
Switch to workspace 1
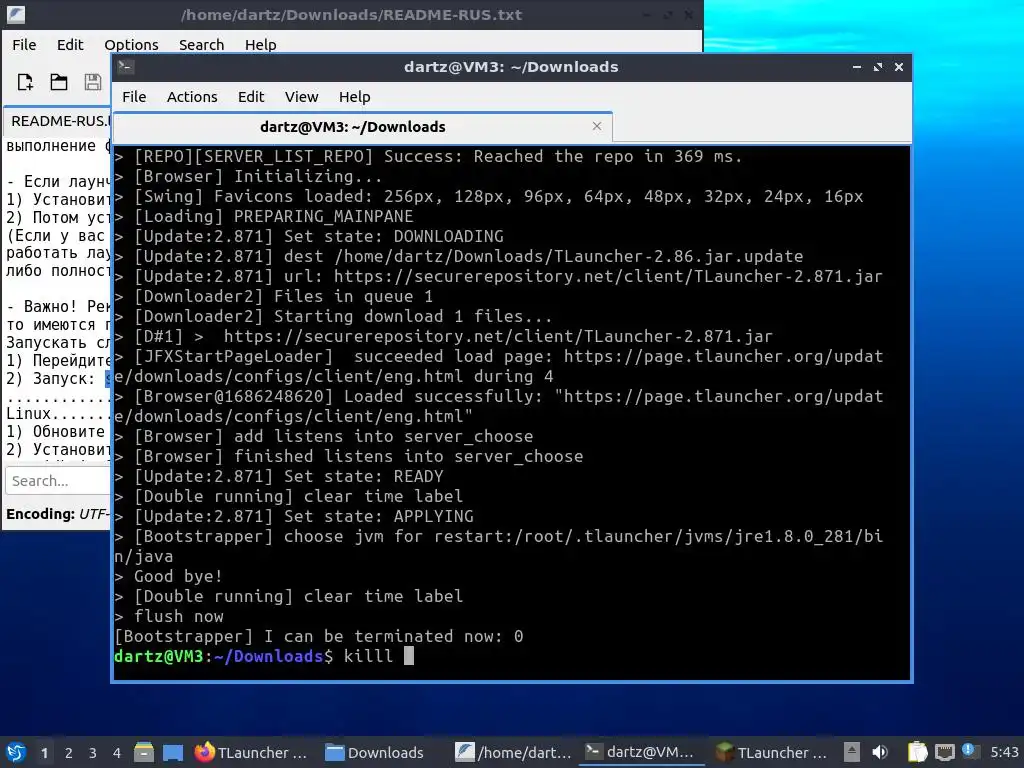click(44, 753)
